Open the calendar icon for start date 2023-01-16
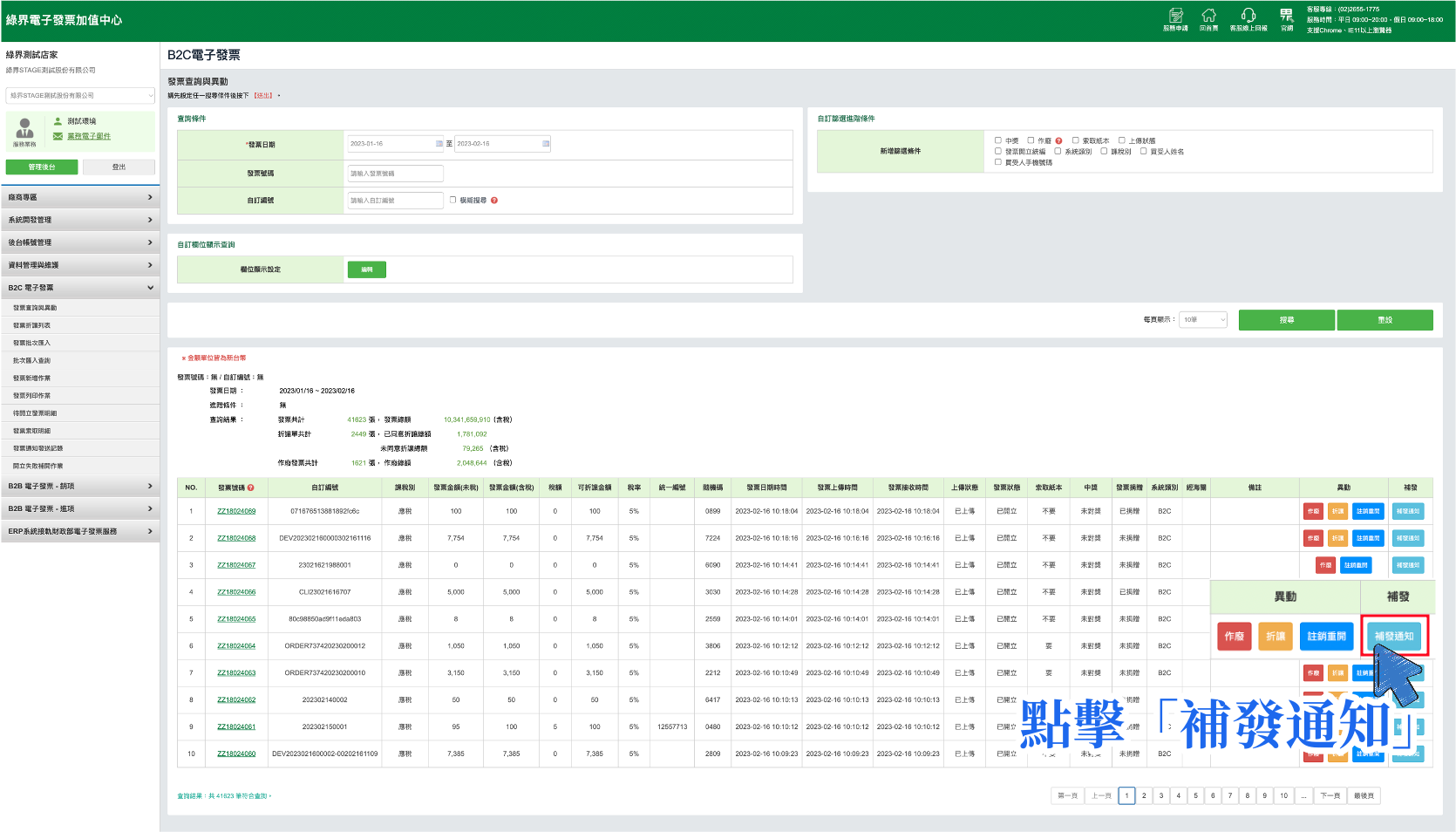This screenshot has width=1456, height=832. pyautogui.click(x=439, y=144)
